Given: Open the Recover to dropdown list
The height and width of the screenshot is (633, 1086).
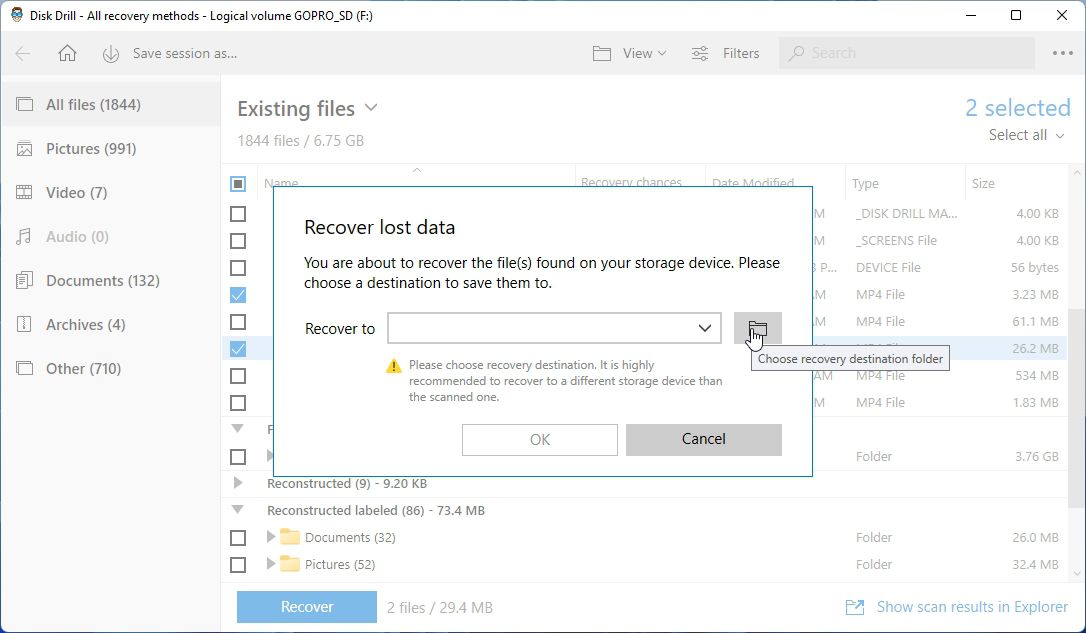Looking at the screenshot, I should pyautogui.click(x=704, y=328).
